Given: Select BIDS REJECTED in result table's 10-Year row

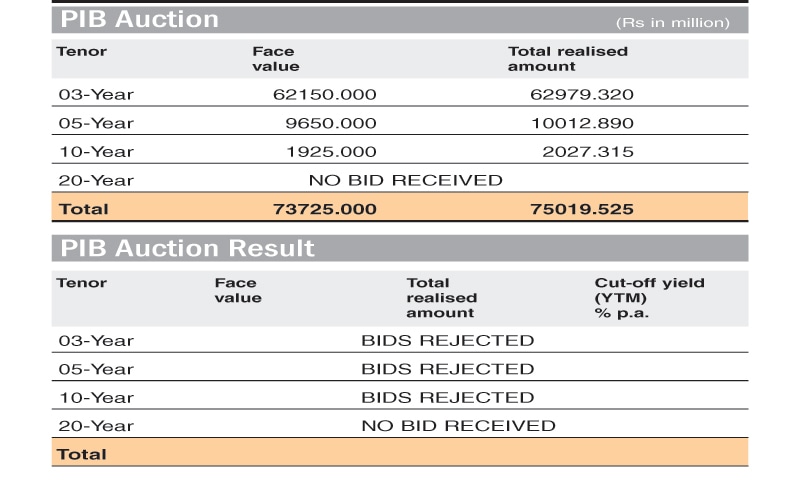Looking at the screenshot, I should [447, 397].
